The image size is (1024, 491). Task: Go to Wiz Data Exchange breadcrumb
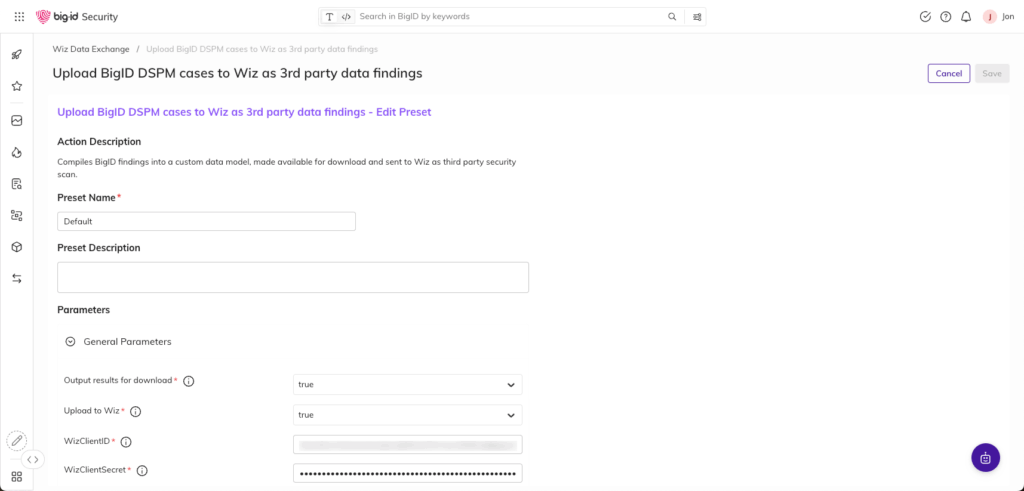tap(89, 49)
